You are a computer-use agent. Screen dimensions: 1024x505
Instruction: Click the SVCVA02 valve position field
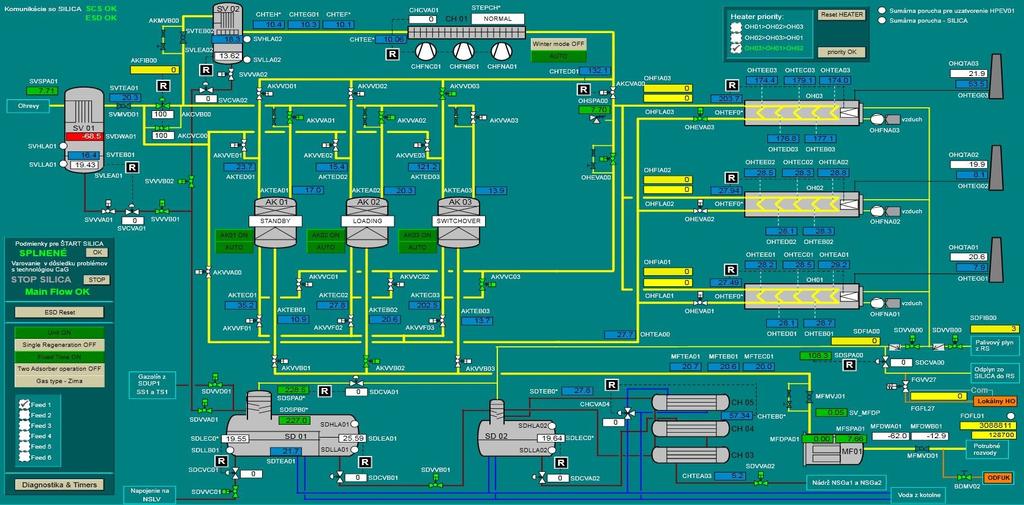point(206,99)
